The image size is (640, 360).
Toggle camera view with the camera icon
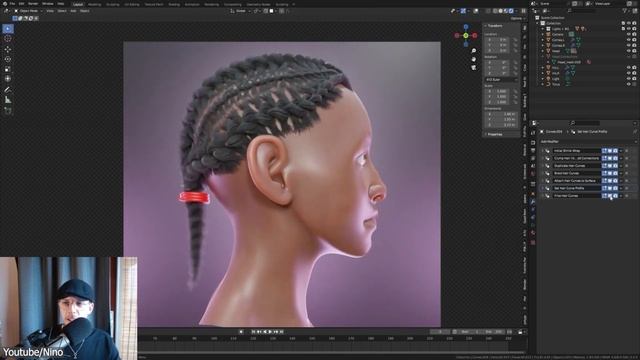click(473, 68)
